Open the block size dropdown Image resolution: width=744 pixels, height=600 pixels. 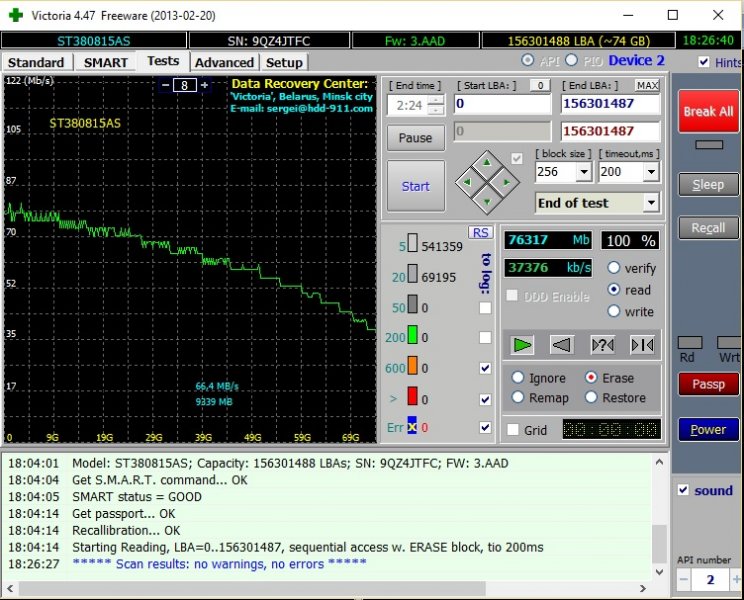pyautogui.click(x=583, y=172)
